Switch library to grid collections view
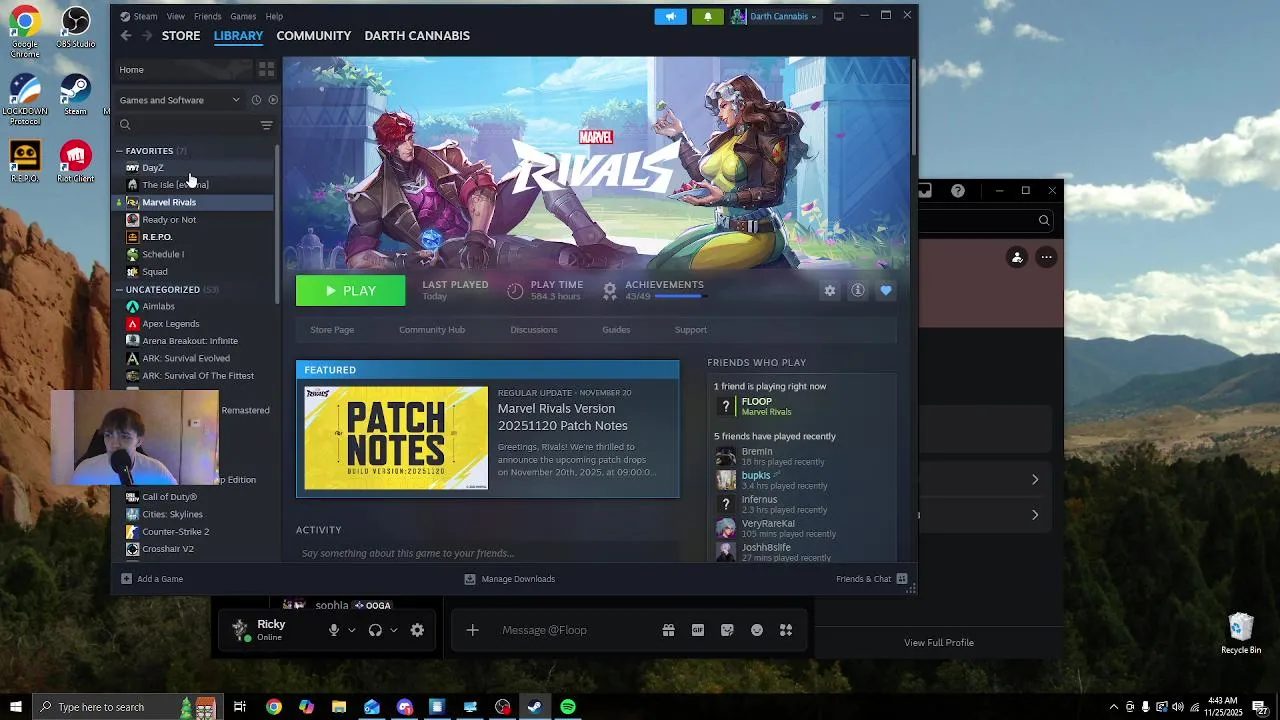1280x720 pixels. [x=266, y=69]
